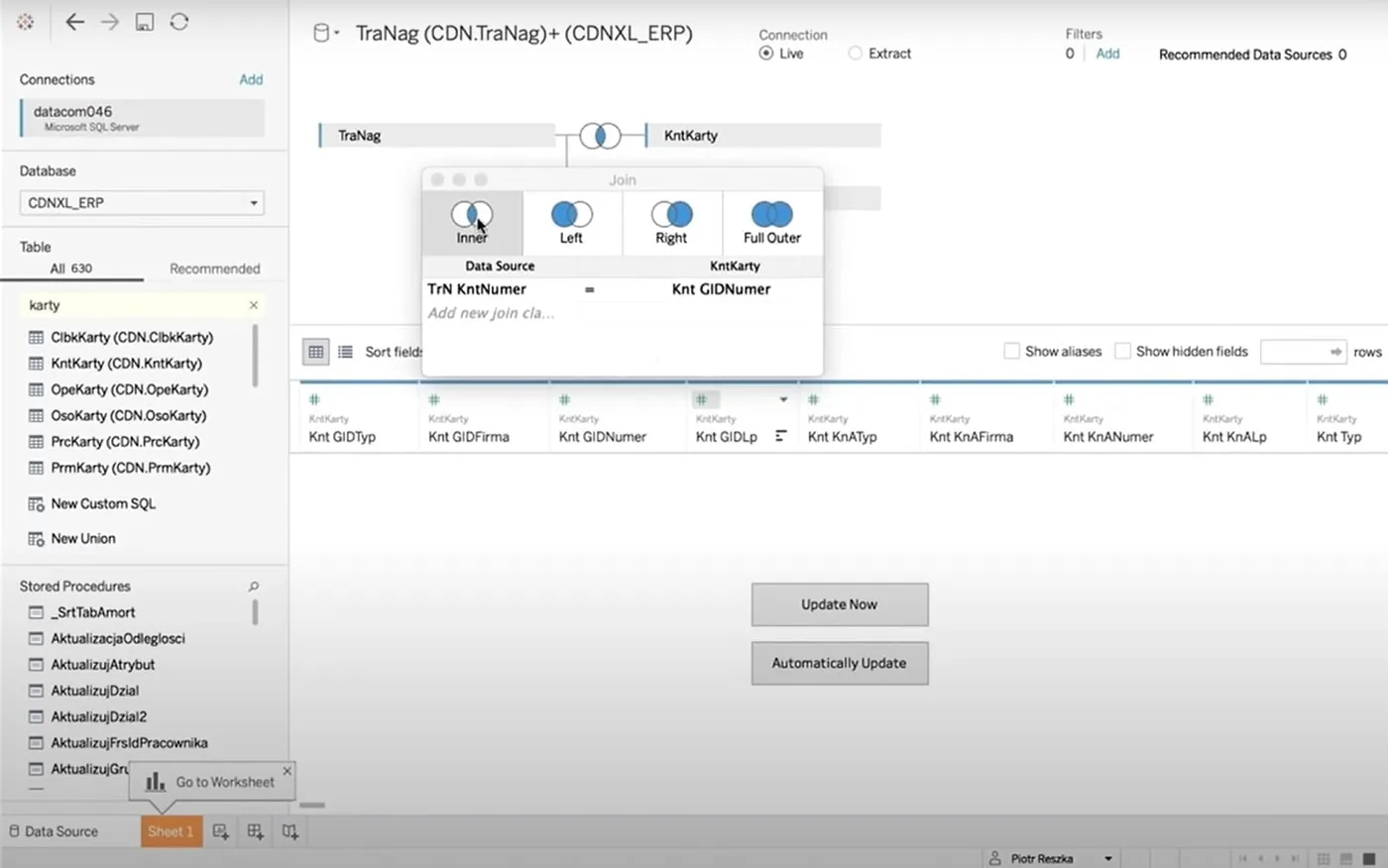Add a data source filter
This screenshot has width=1388, height=868.
tap(1107, 54)
